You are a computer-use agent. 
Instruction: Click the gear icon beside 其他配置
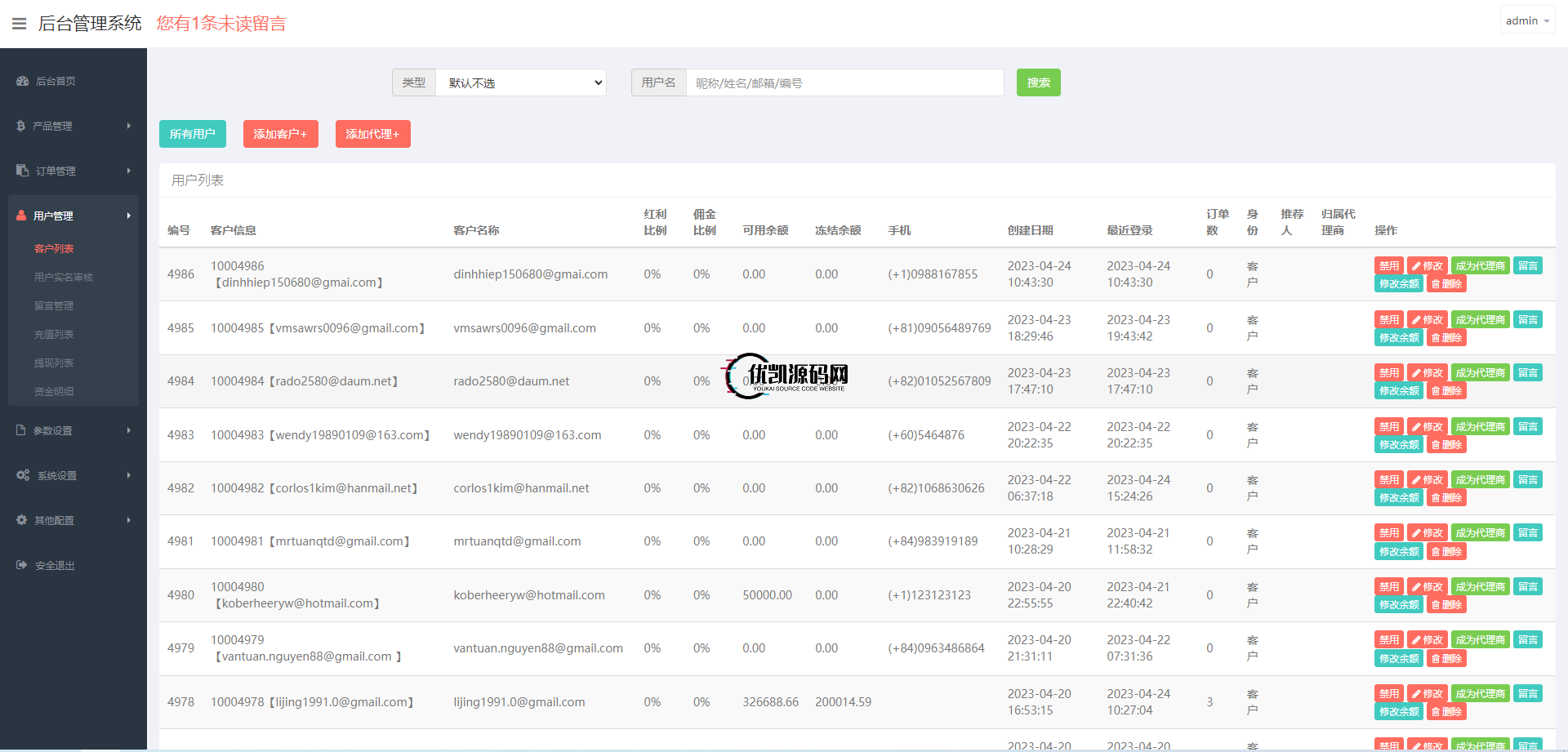21,520
